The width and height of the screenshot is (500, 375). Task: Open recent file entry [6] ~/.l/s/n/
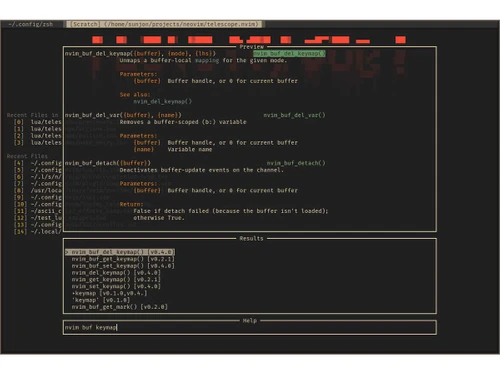pyautogui.click(x=37, y=177)
